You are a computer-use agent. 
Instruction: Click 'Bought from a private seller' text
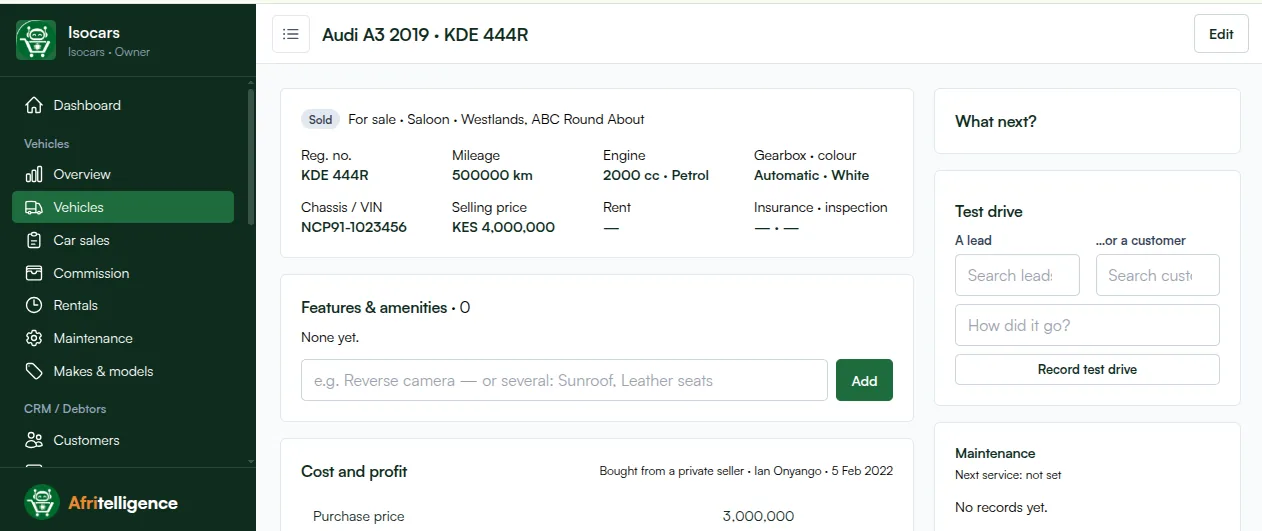672,470
